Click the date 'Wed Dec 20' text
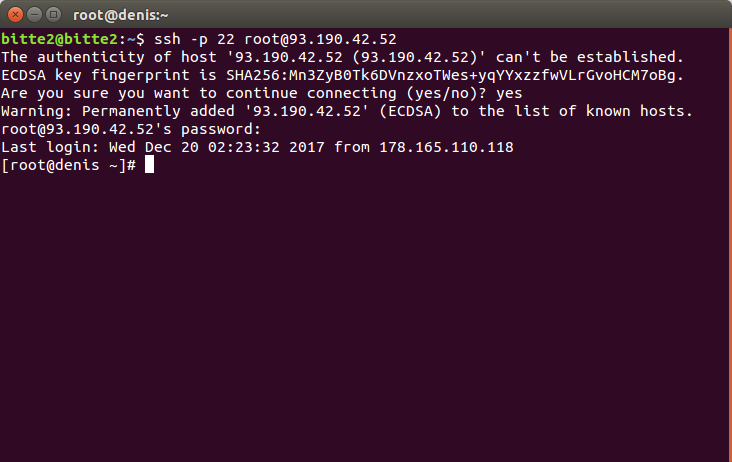 [x=154, y=147]
